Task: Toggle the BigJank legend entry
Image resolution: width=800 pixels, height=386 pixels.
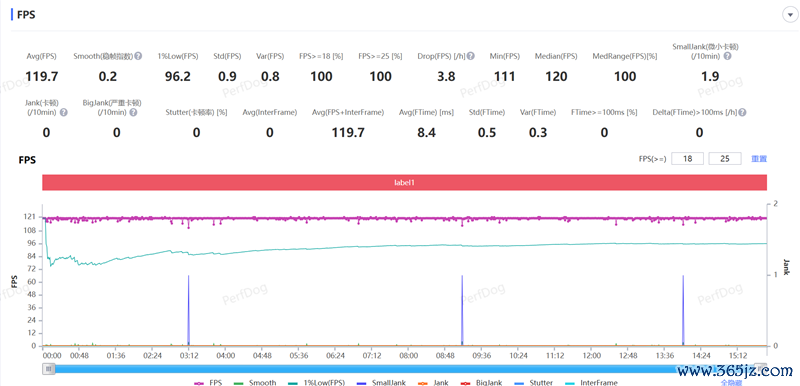Action: point(481,382)
